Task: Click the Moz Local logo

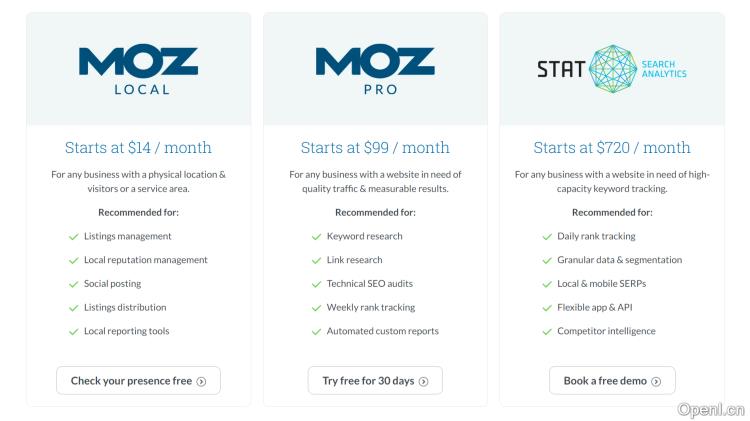Action: click(138, 69)
